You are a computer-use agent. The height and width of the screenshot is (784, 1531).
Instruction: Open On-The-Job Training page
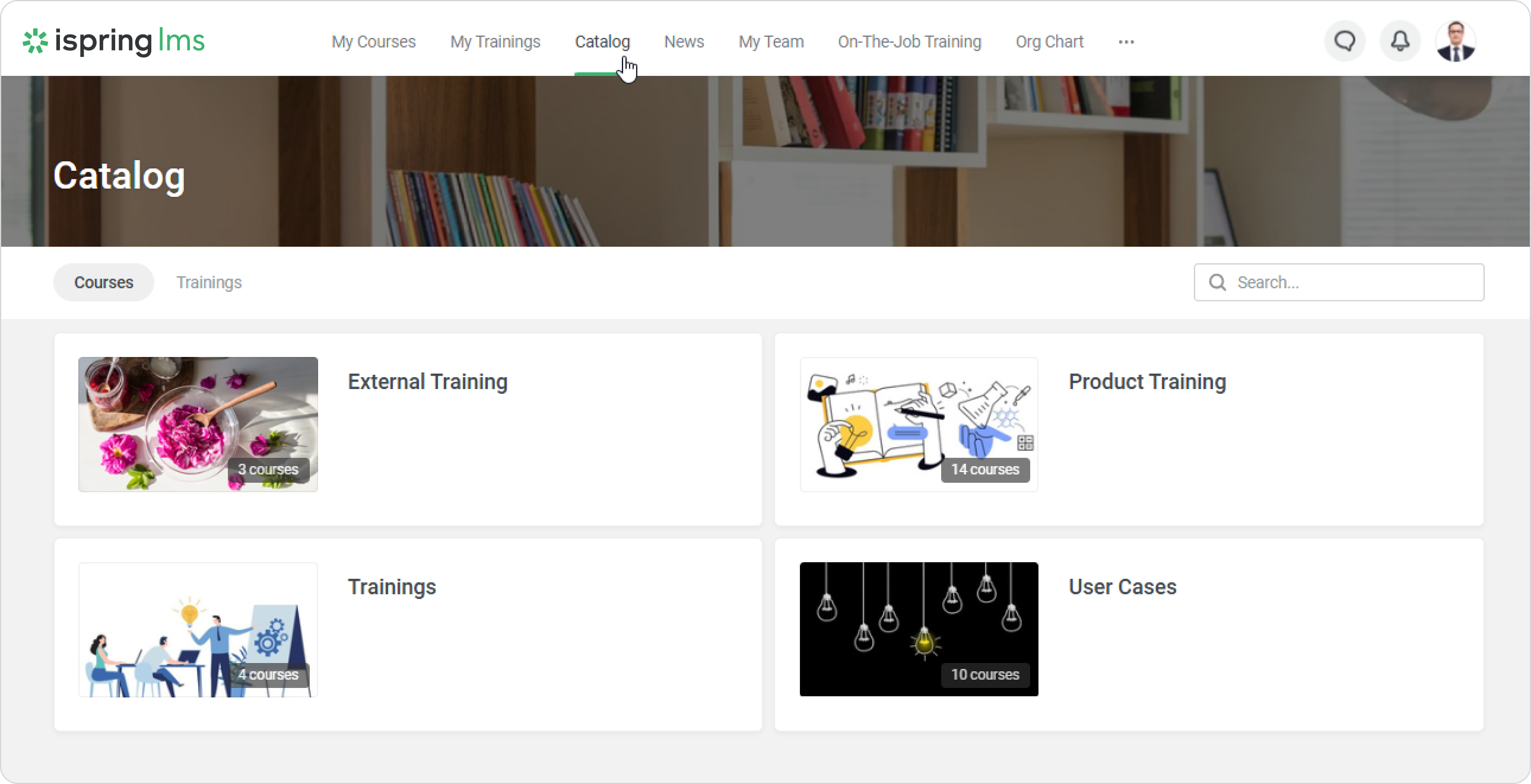coord(909,42)
